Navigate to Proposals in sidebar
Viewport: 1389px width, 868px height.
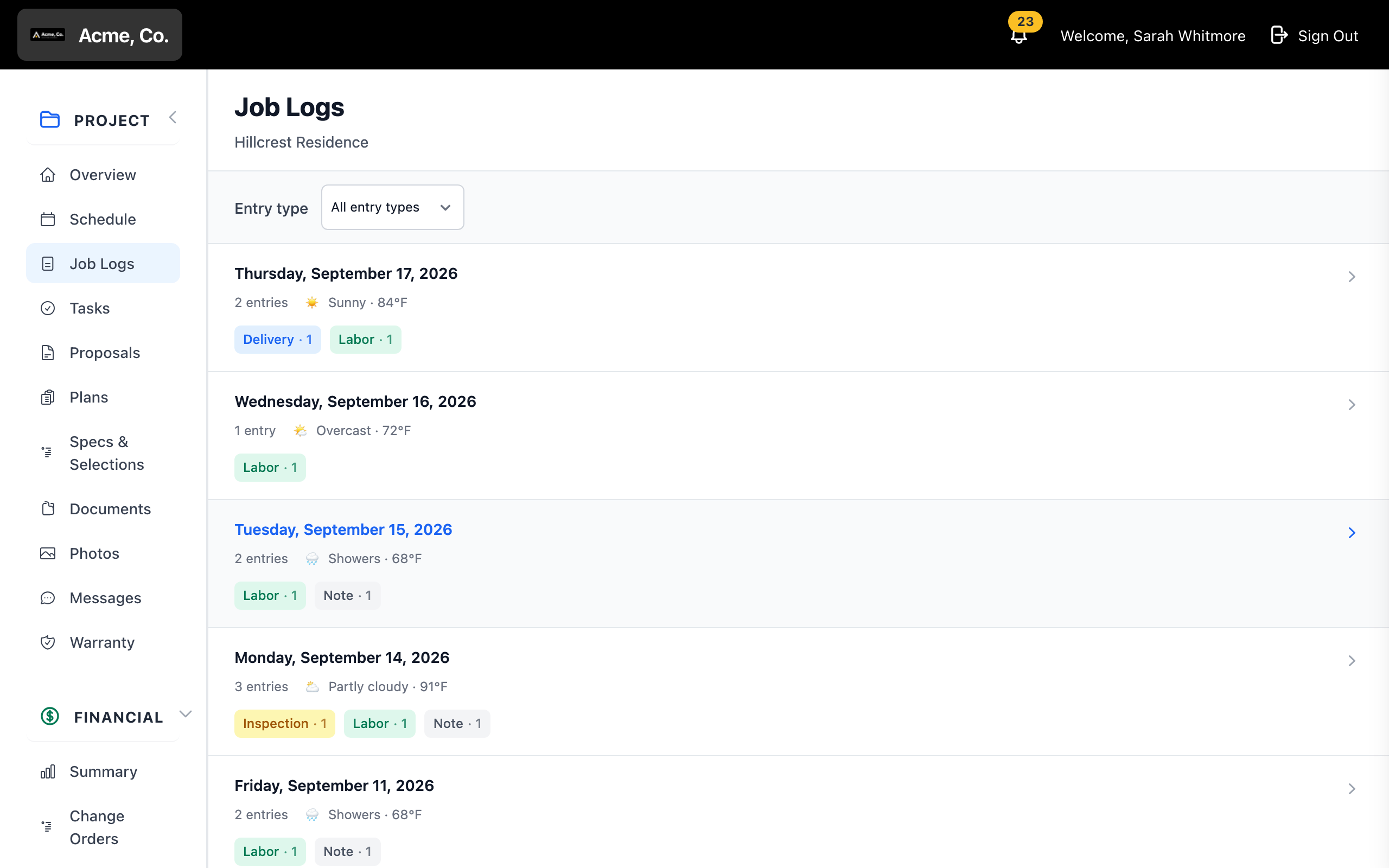point(103,353)
